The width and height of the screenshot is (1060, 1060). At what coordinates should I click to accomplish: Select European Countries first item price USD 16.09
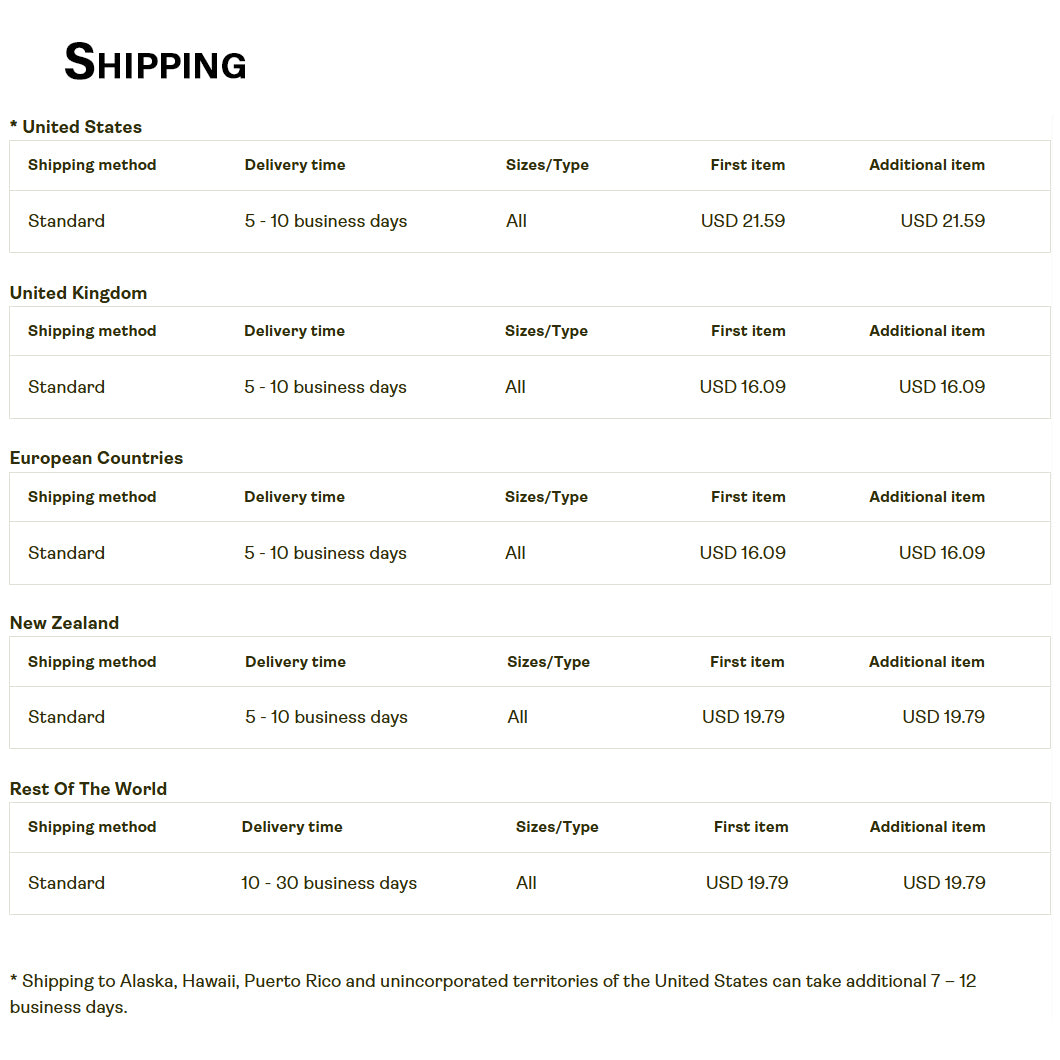(x=742, y=553)
